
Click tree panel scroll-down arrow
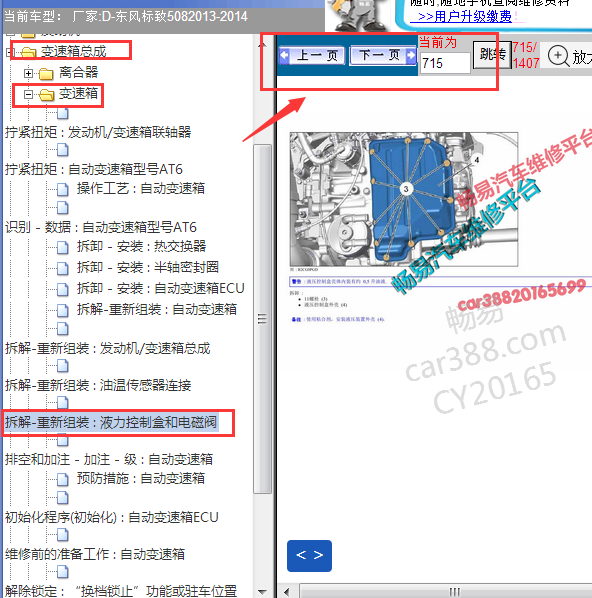[262, 592]
